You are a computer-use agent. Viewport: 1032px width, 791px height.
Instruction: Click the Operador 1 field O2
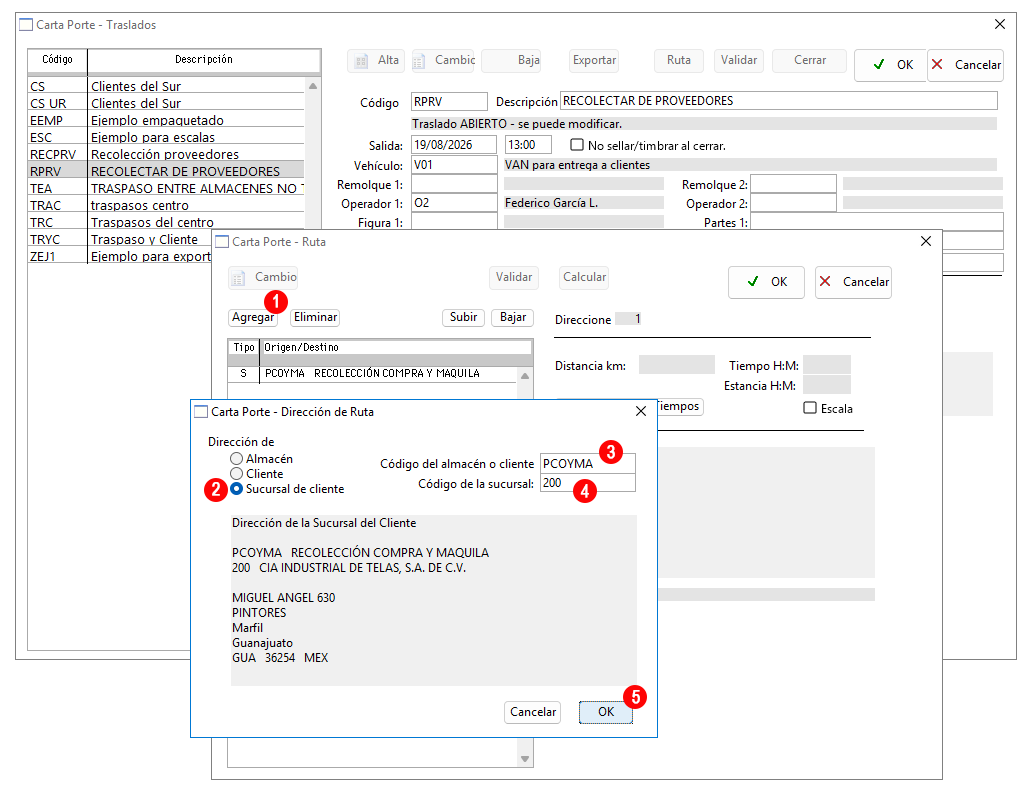pos(454,203)
